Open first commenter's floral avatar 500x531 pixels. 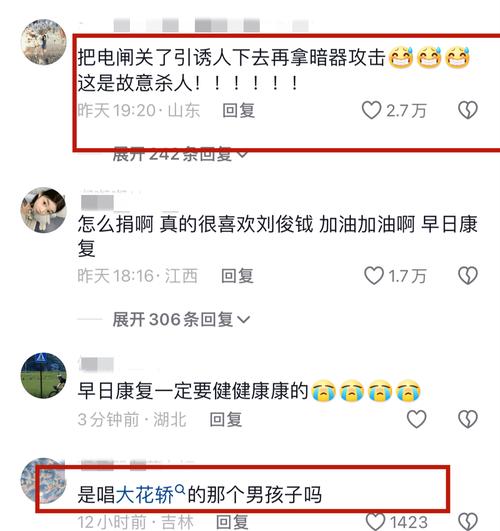point(43,42)
